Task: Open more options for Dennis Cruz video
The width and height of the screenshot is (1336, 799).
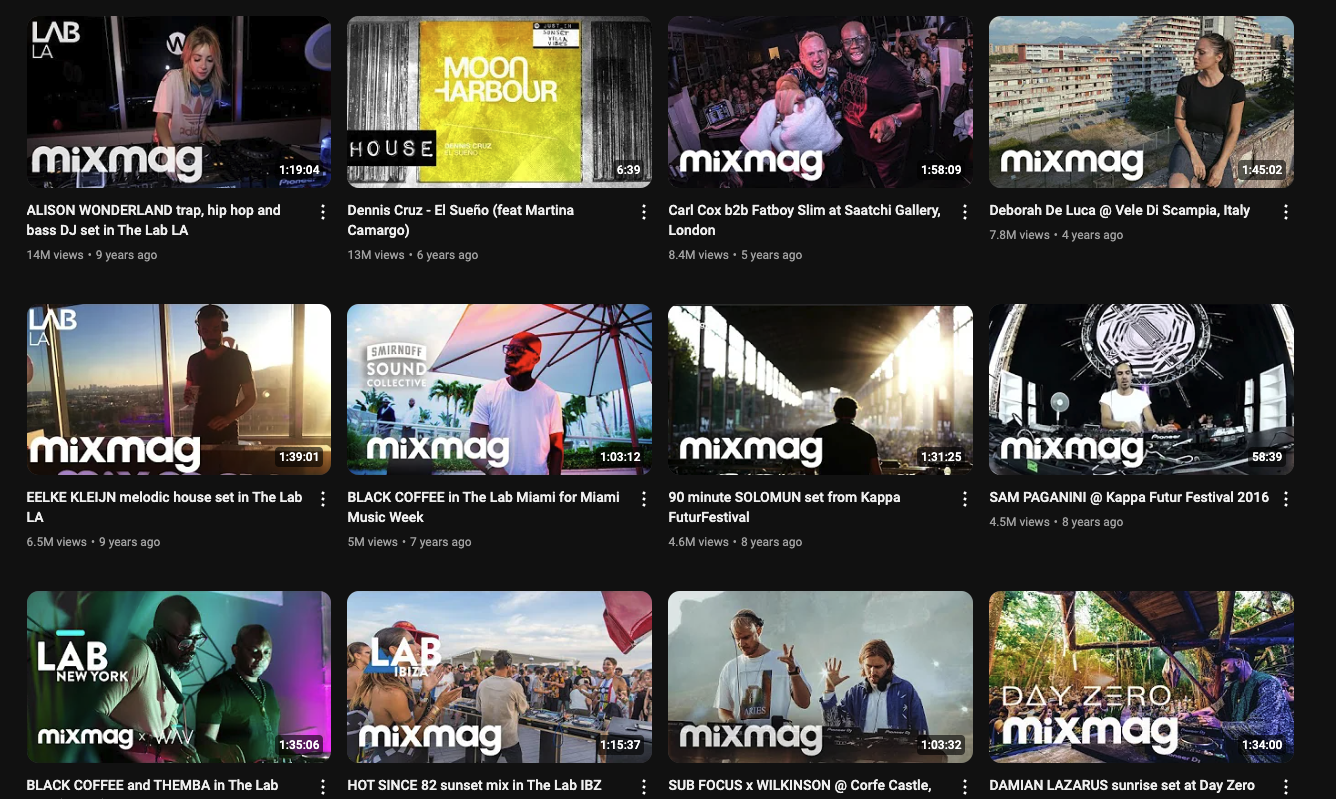Action: 643,212
